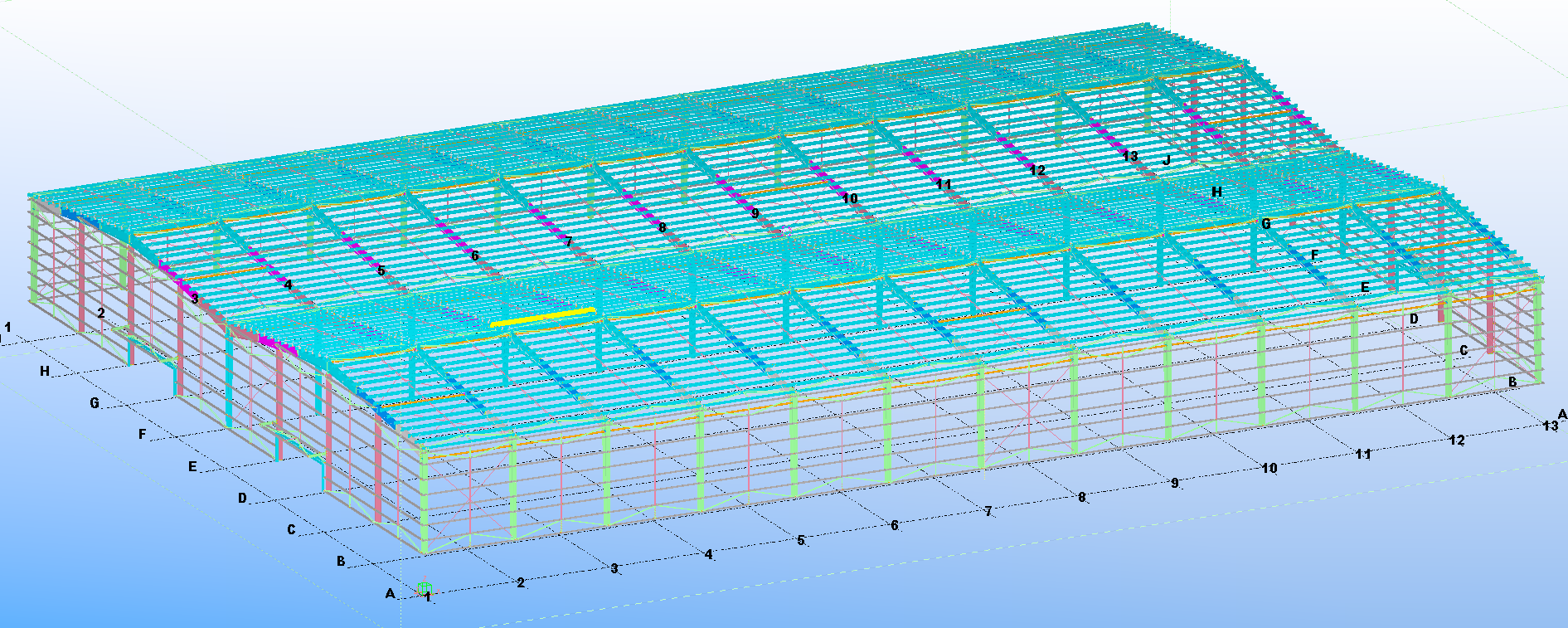Select the yellow highlighted roof beam
This screenshot has width=1568, height=628.
coord(543,318)
